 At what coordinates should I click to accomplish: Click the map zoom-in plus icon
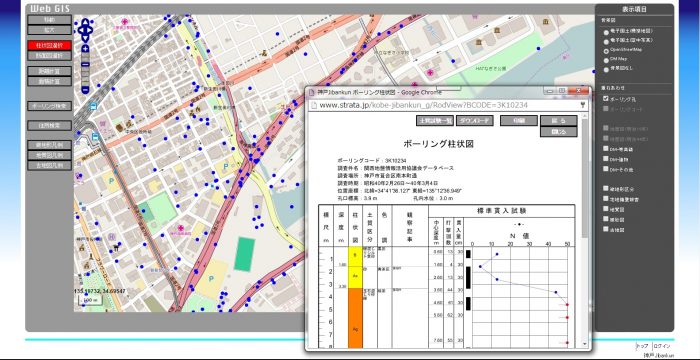pyautogui.click(x=85, y=49)
